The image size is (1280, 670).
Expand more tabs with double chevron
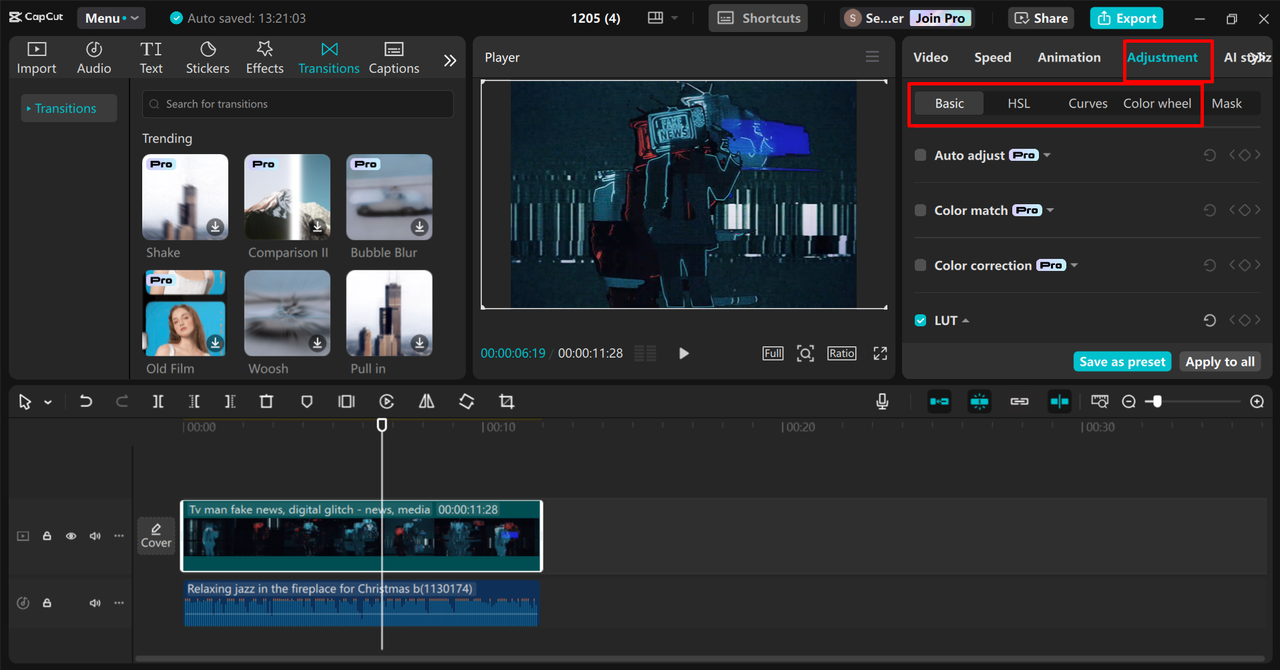click(x=450, y=60)
